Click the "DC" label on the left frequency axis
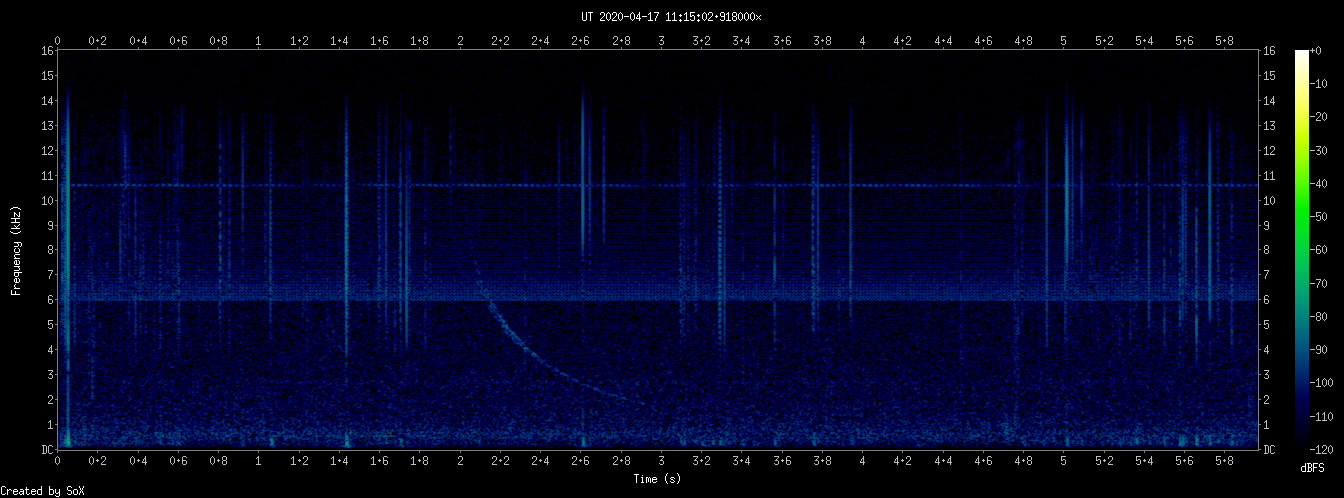The height and width of the screenshot is (498, 1344). [47, 450]
